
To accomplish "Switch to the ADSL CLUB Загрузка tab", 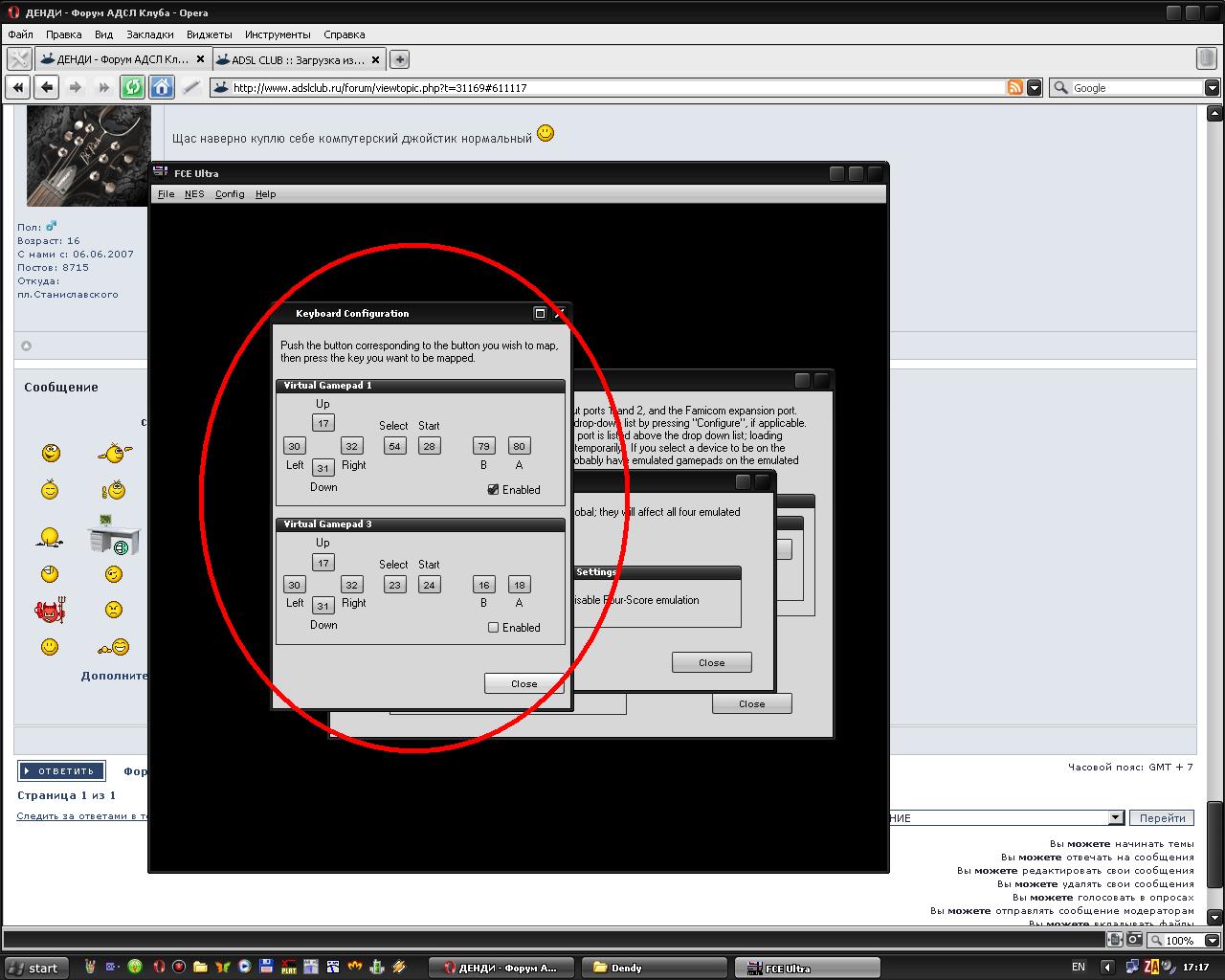I will (x=298, y=59).
